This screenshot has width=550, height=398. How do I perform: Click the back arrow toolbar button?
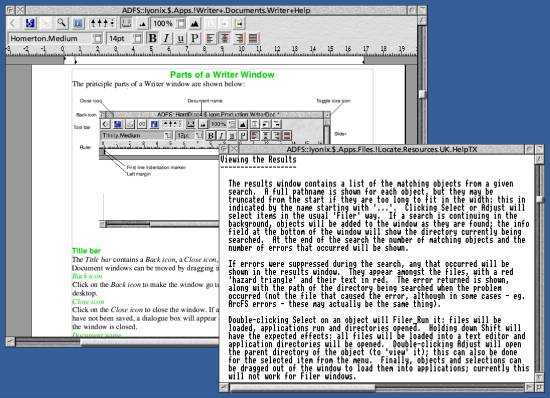coord(13,23)
